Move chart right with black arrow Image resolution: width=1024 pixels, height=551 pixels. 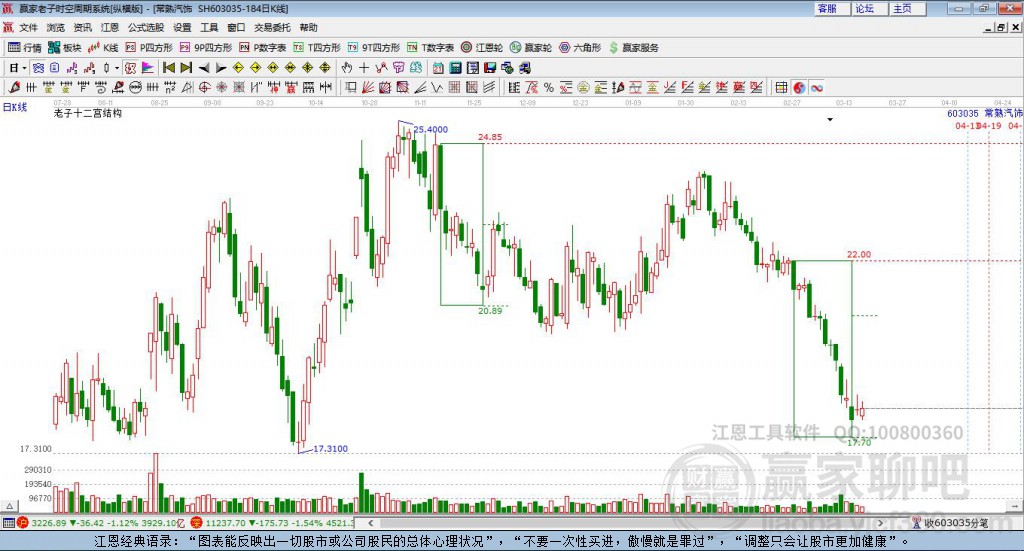click(x=221, y=67)
